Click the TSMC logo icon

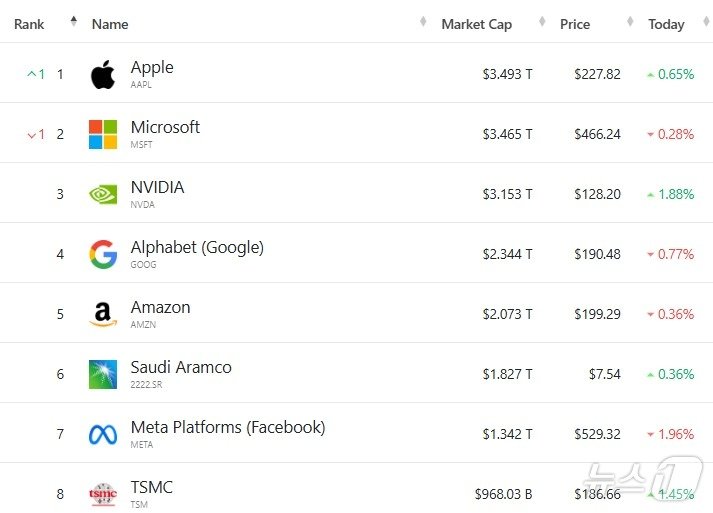point(103,493)
